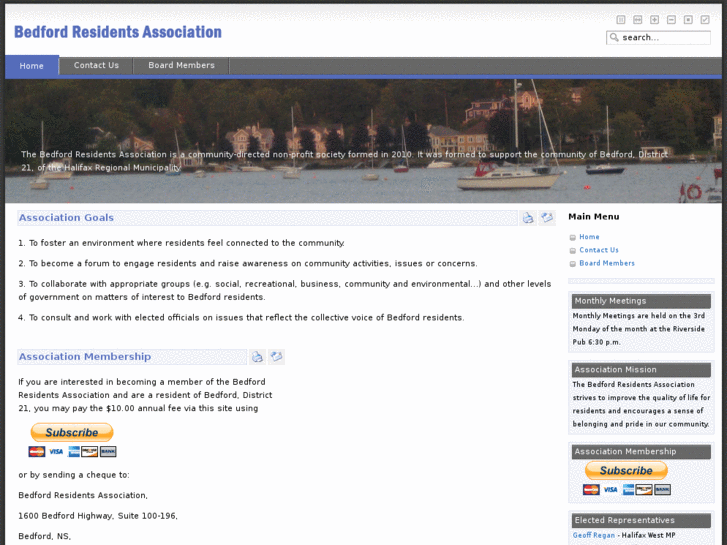
Task: Click goal 4 'To consult and work with elected officials'
Action: pos(241,318)
